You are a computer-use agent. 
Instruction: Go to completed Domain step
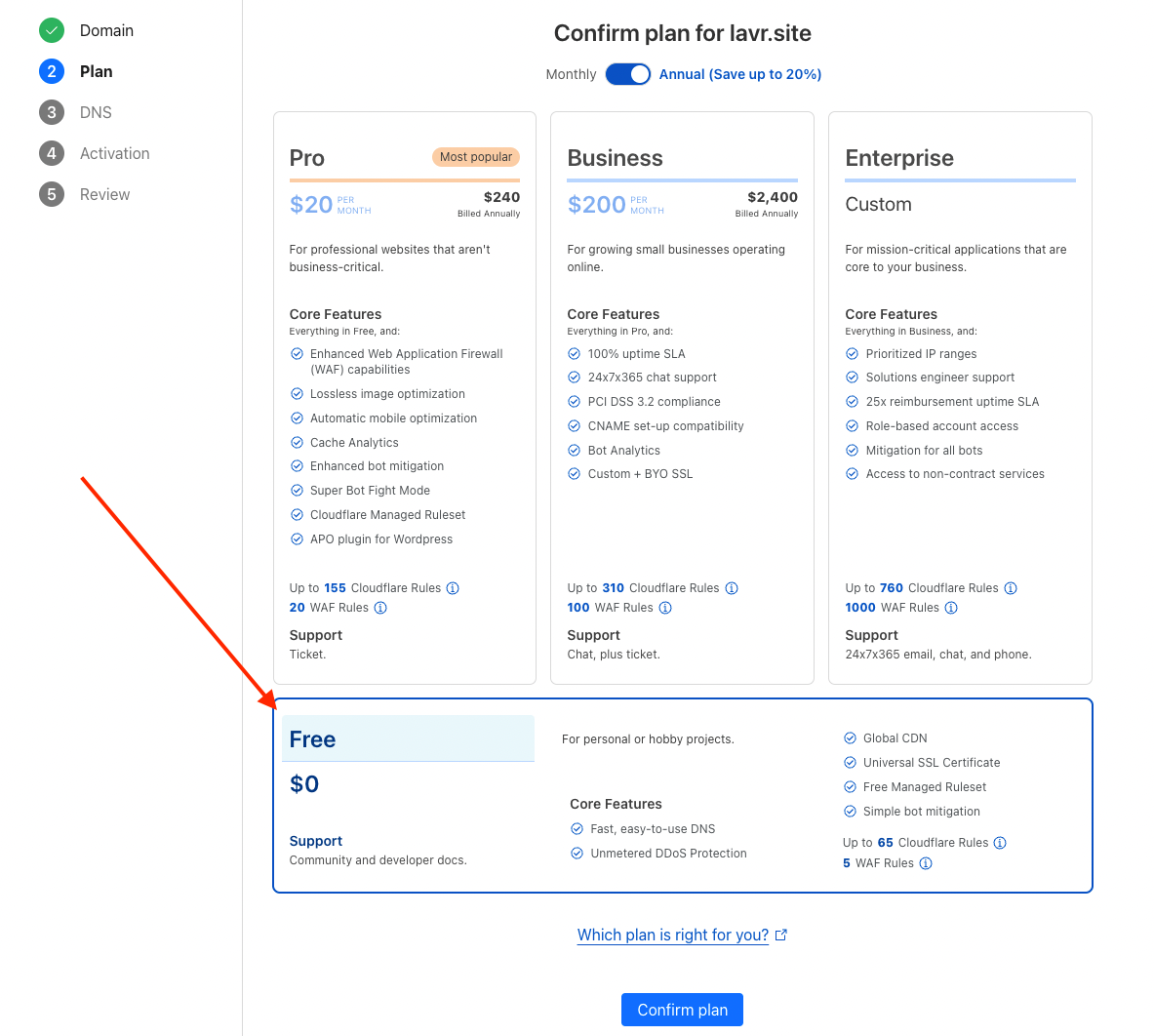pyautogui.click(x=106, y=30)
